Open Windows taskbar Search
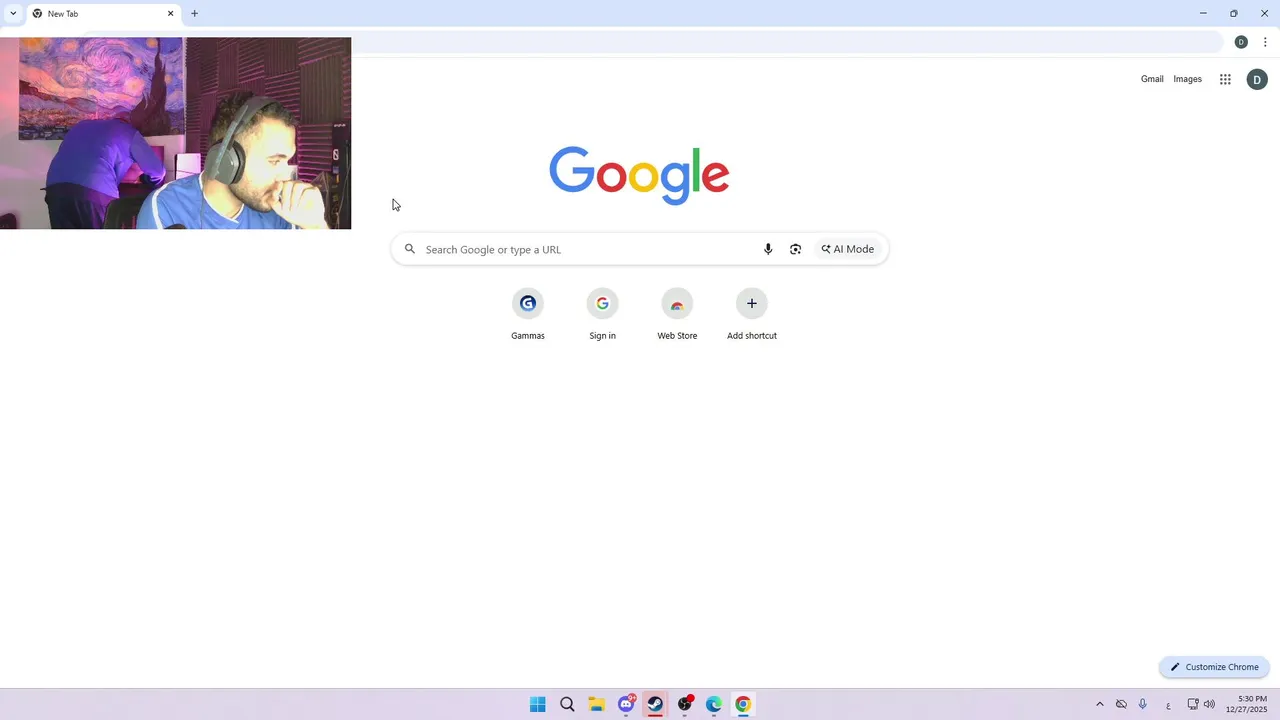The height and width of the screenshot is (720, 1280). point(567,704)
